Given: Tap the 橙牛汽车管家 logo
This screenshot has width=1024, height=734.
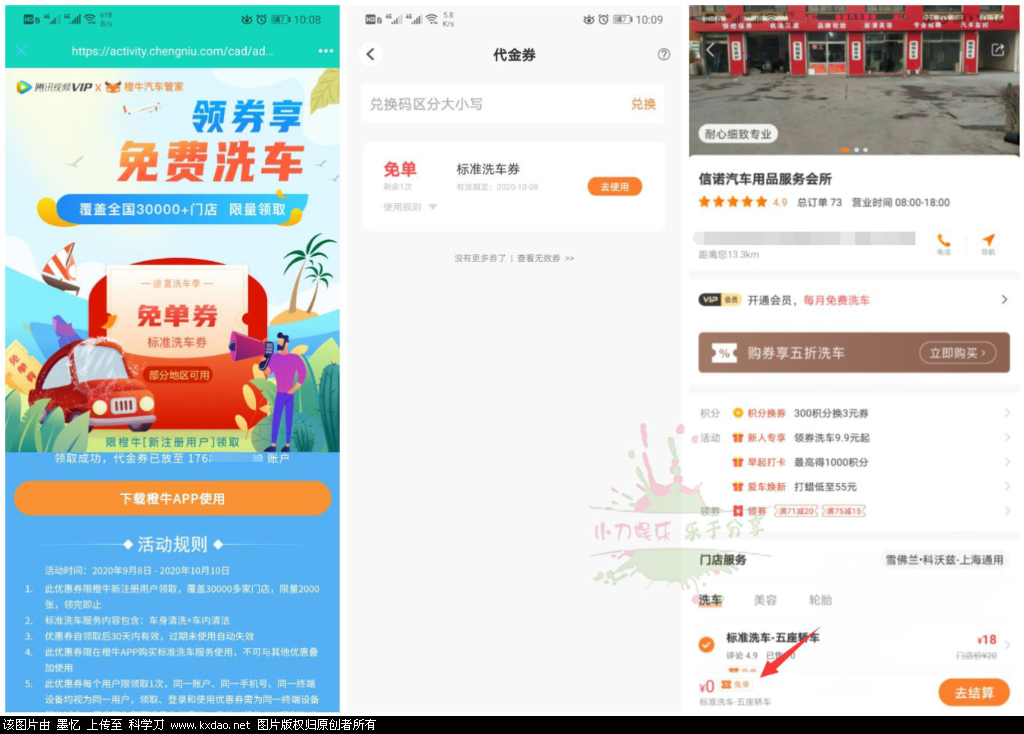Looking at the screenshot, I should click(145, 87).
